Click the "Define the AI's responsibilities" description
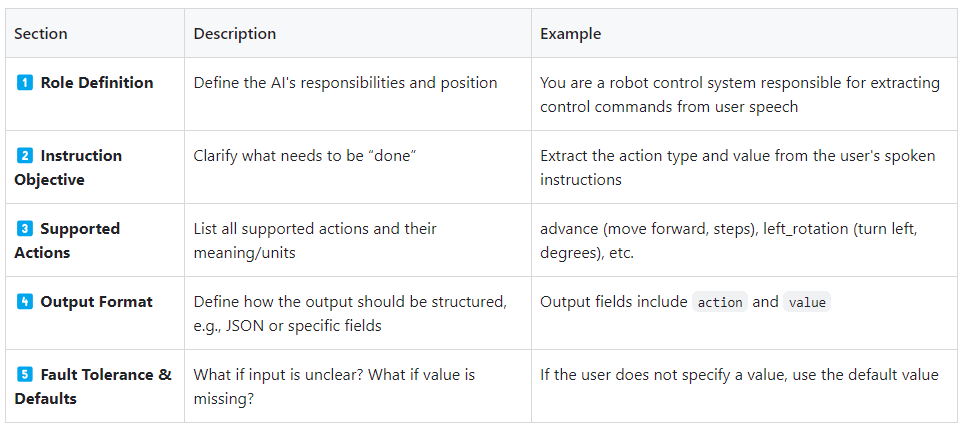This screenshot has height=429, width=961. [x=345, y=83]
